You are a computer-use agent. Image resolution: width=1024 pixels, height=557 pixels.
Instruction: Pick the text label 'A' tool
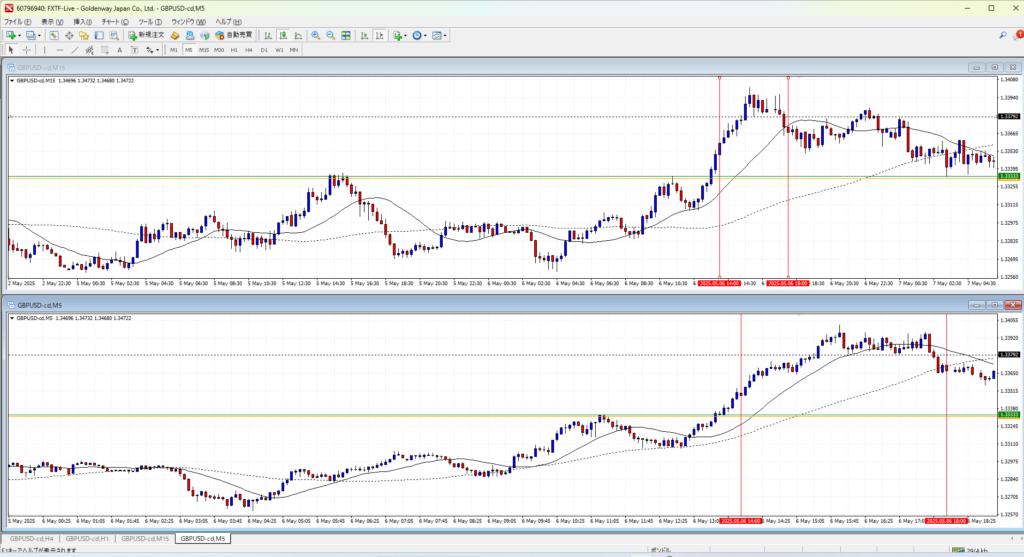(x=119, y=50)
